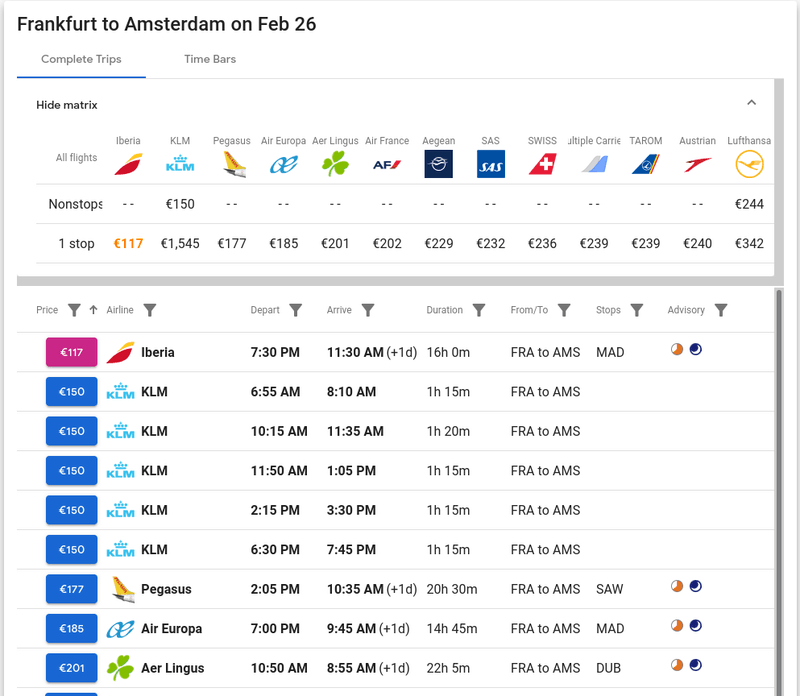Open the Stops column filter icon
Viewport: 800px width, 696px height.
click(x=636, y=310)
